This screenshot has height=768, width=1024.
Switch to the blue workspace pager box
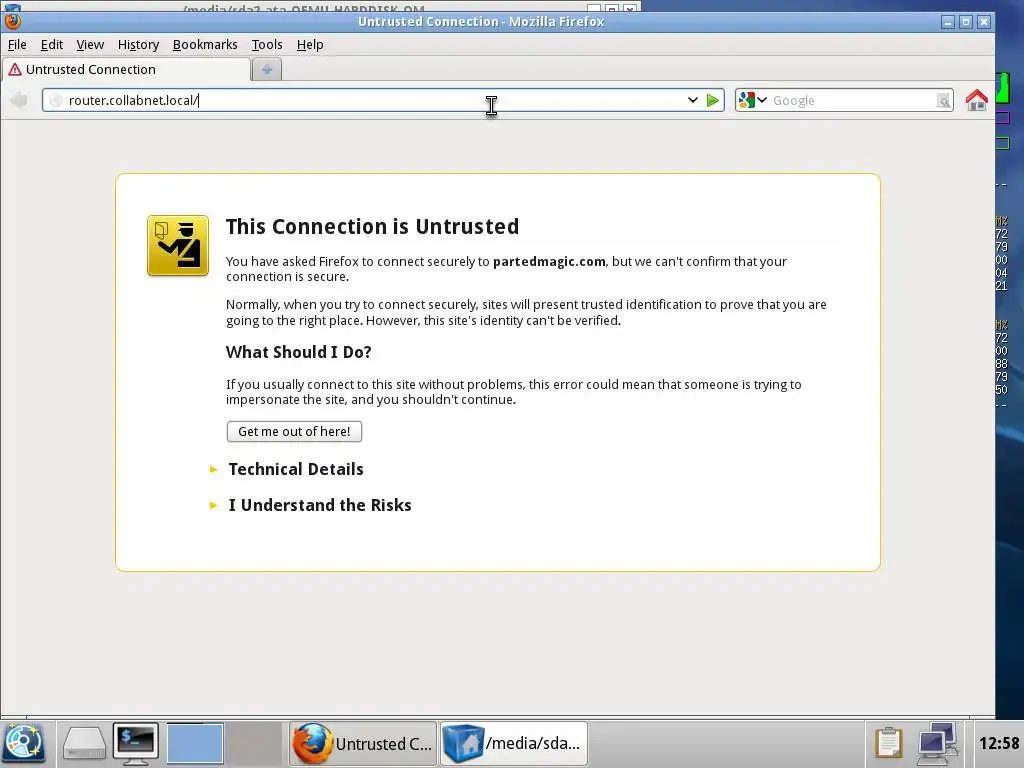pyautogui.click(x=195, y=743)
